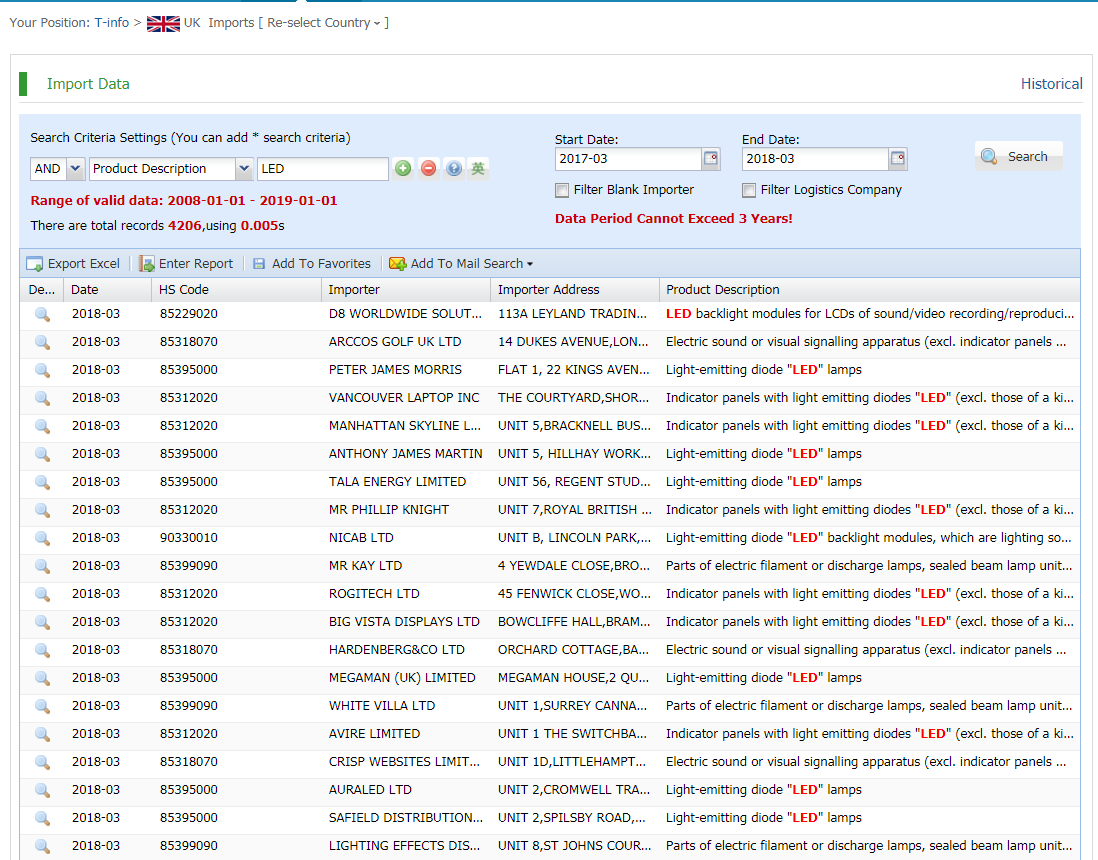Open the End Date calendar picker
Screen dimensions: 1098x860
[x=898, y=159]
